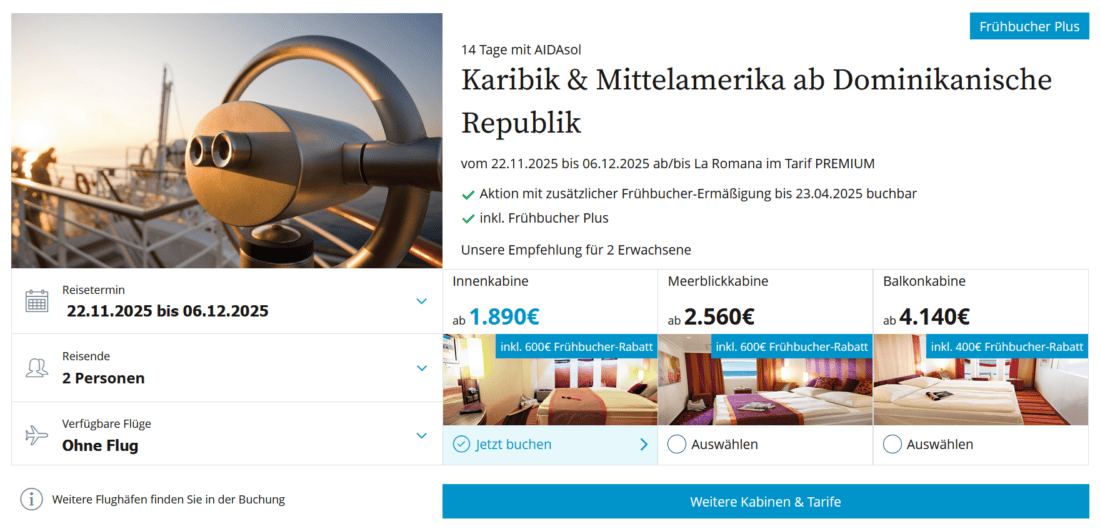
Task: Open the Reisende 2 Personen dropdown
Action: [421, 368]
